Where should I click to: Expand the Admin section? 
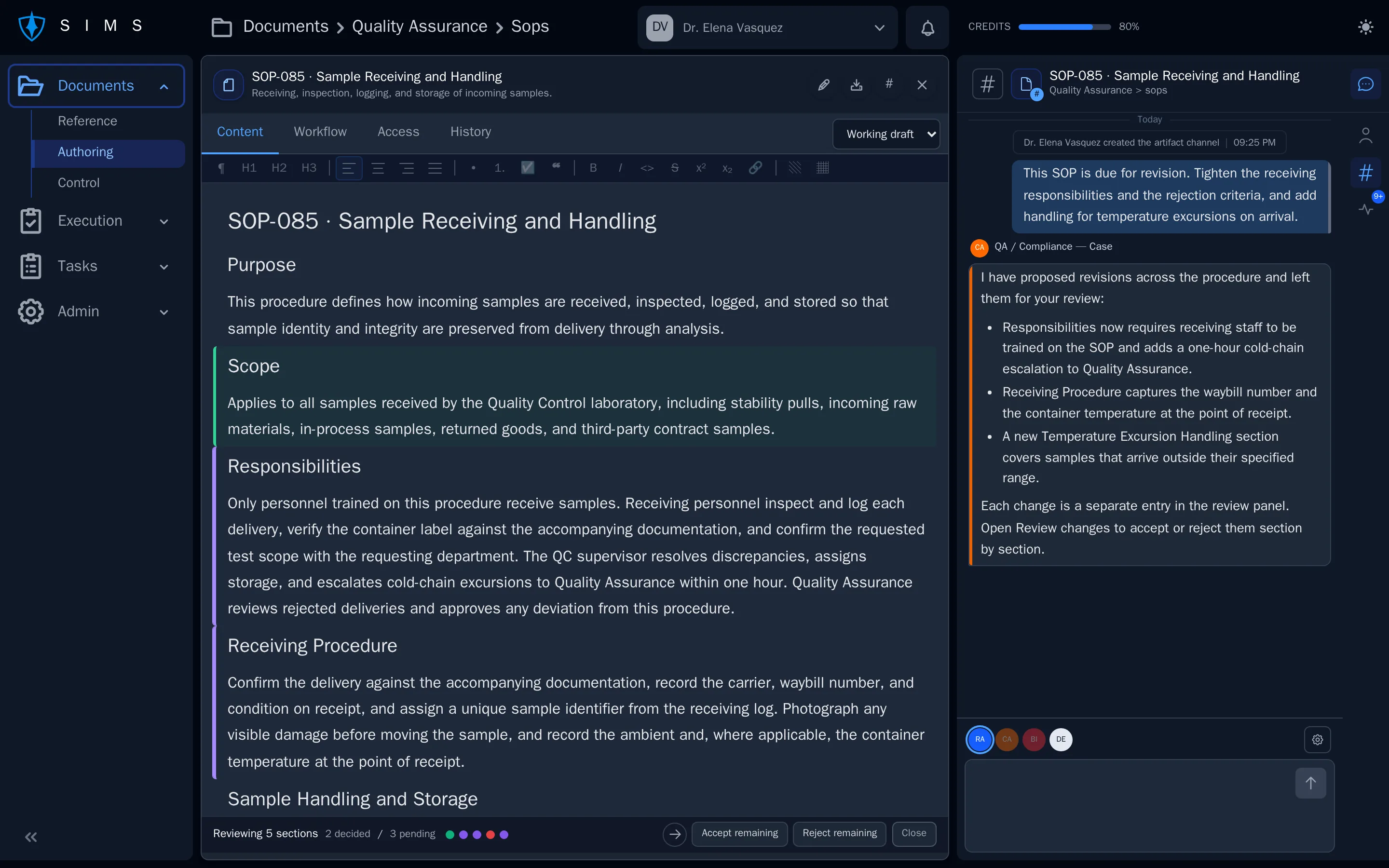tap(95, 312)
